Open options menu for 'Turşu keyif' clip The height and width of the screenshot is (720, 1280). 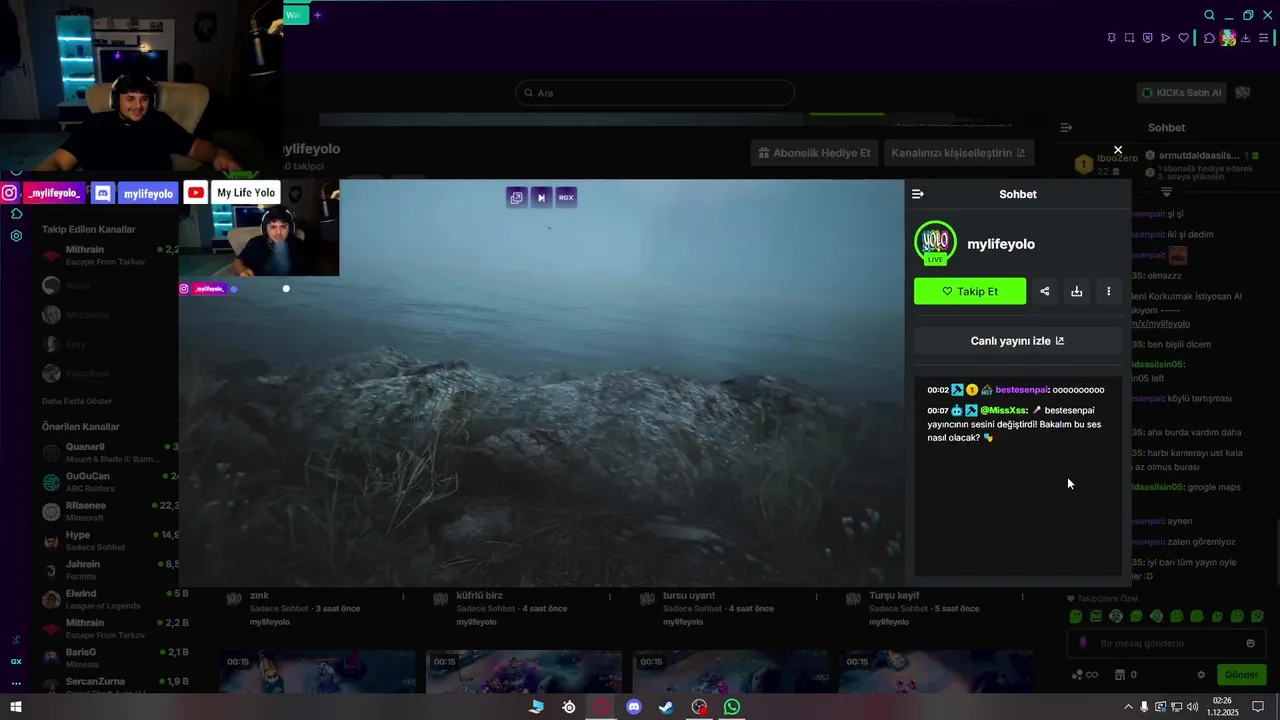(x=1022, y=597)
